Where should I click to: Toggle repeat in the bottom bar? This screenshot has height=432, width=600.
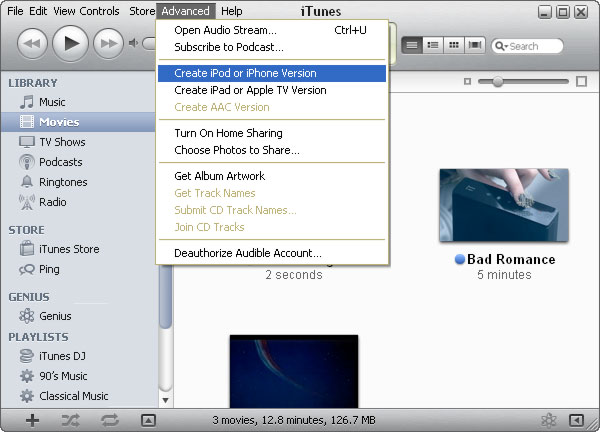tap(110, 420)
